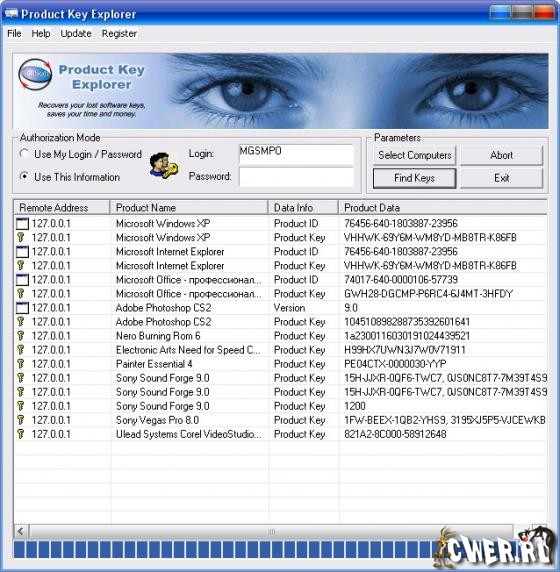The height and width of the screenshot is (572, 560).
Task: Click key icon of Sound Forge row with data 1200
Action: coord(21,406)
